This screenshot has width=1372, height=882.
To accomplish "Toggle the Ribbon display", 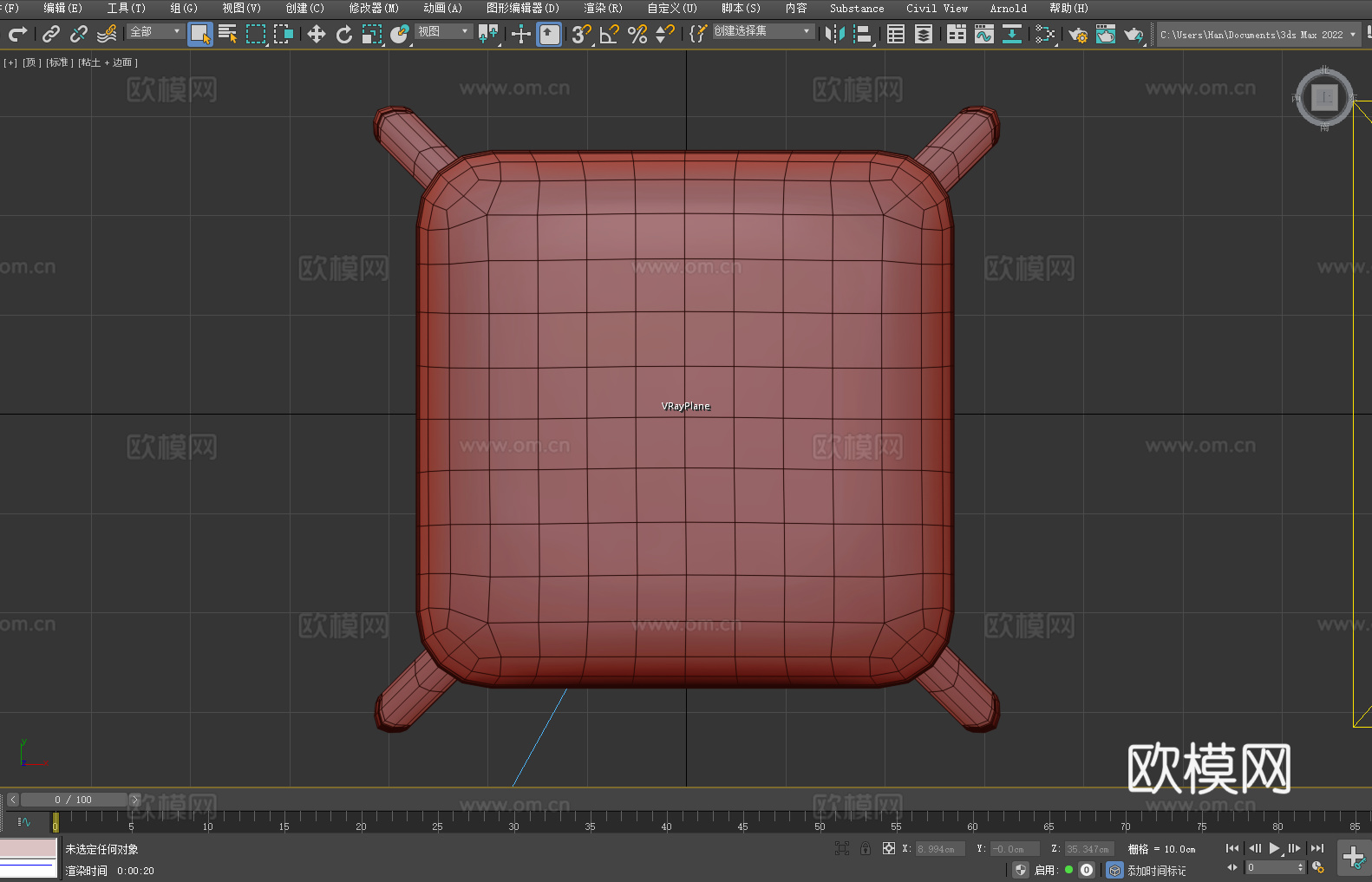I will [957, 34].
